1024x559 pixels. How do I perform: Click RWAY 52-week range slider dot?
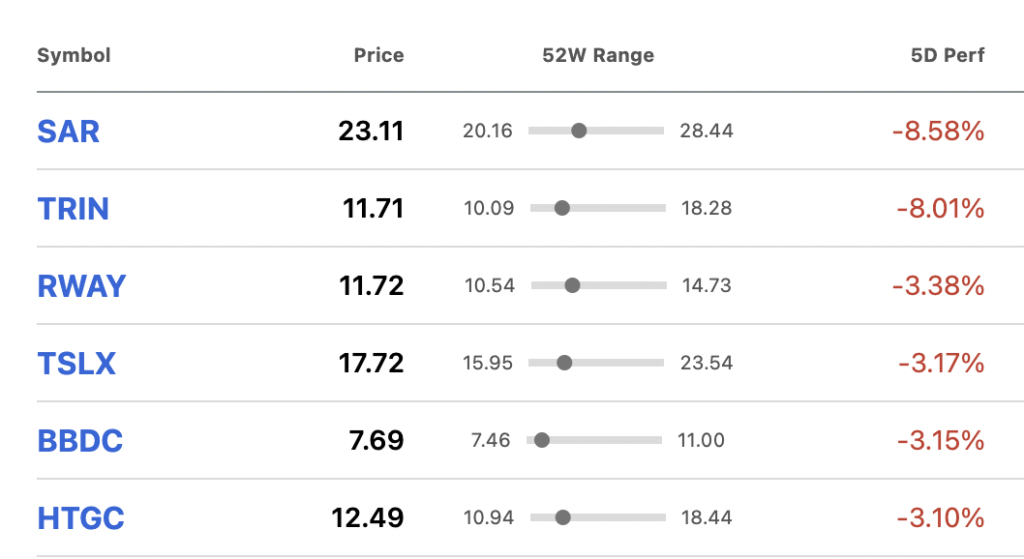coord(572,285)
